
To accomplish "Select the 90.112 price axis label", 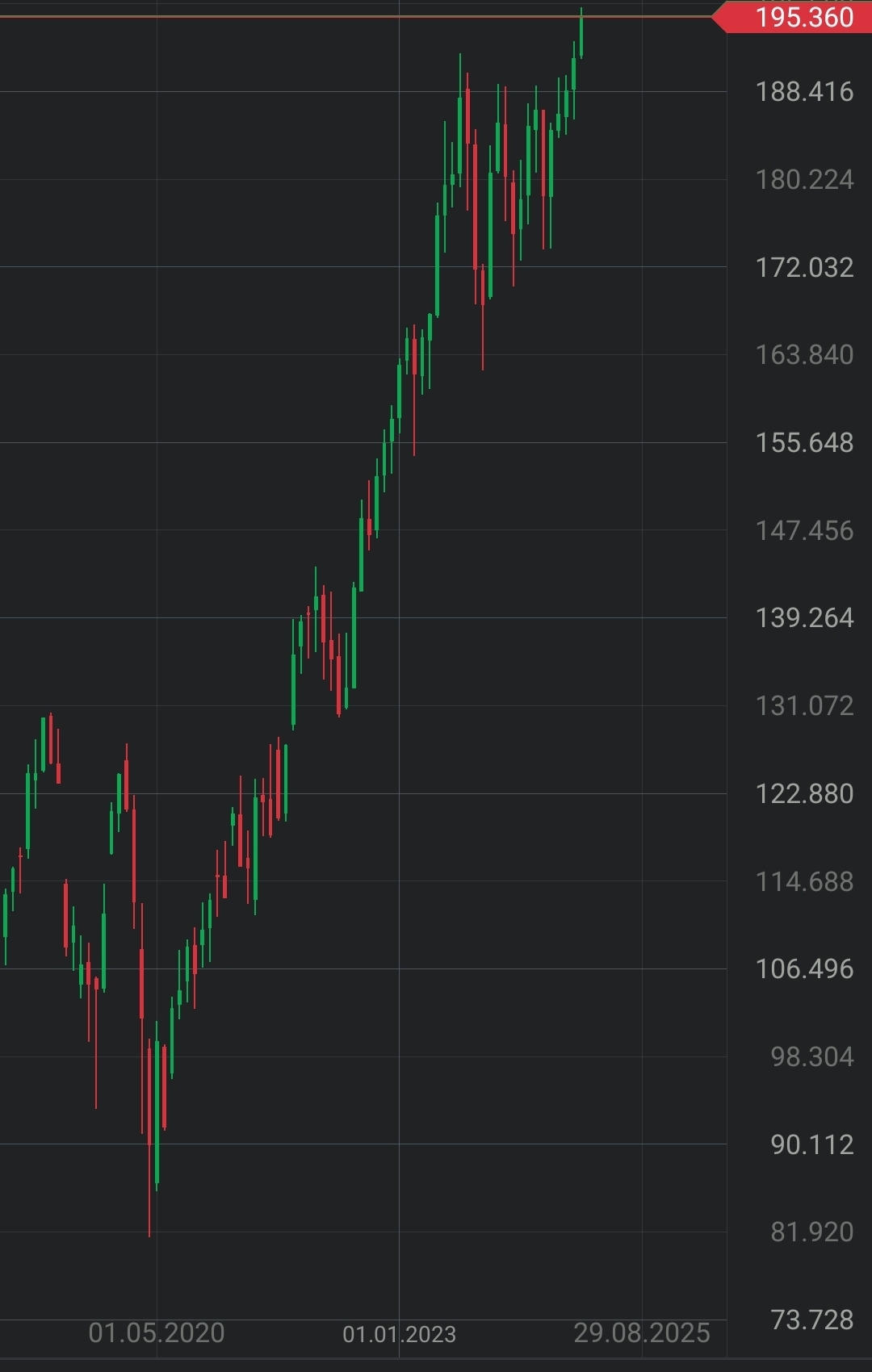I will 811,1144.
